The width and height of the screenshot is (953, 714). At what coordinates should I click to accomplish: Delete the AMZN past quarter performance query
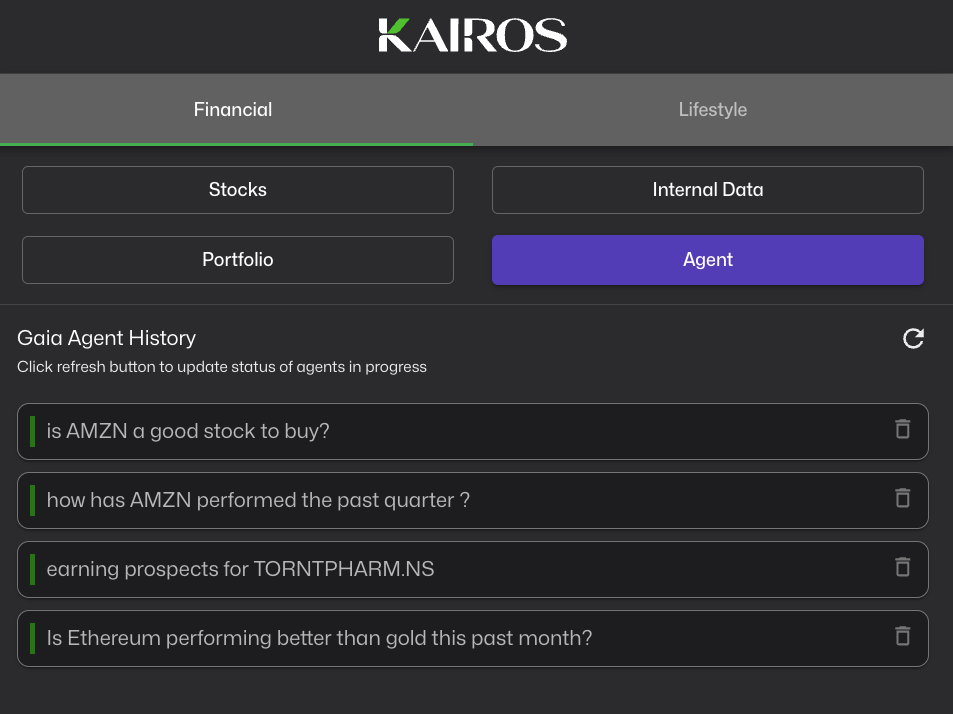[x=902, y=498]
